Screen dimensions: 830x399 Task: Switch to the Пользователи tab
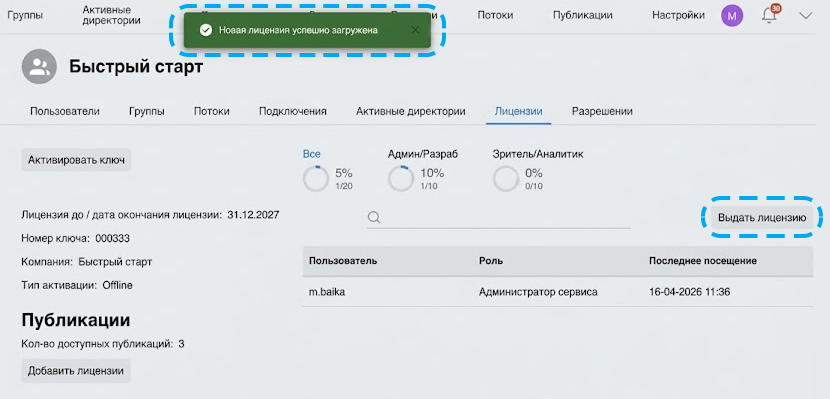click(x=65, y=111)
